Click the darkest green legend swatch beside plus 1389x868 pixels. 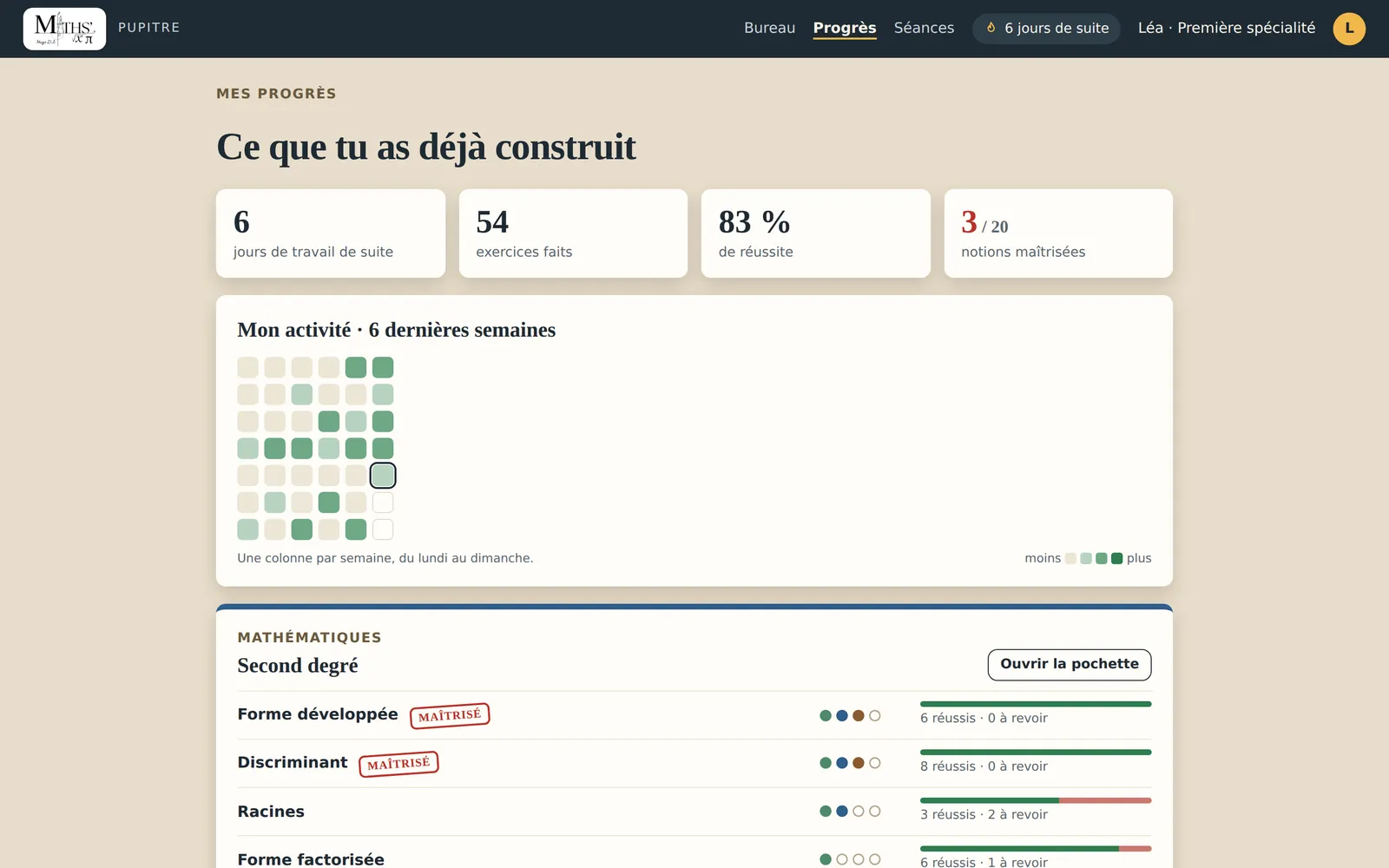point(1117,558)
